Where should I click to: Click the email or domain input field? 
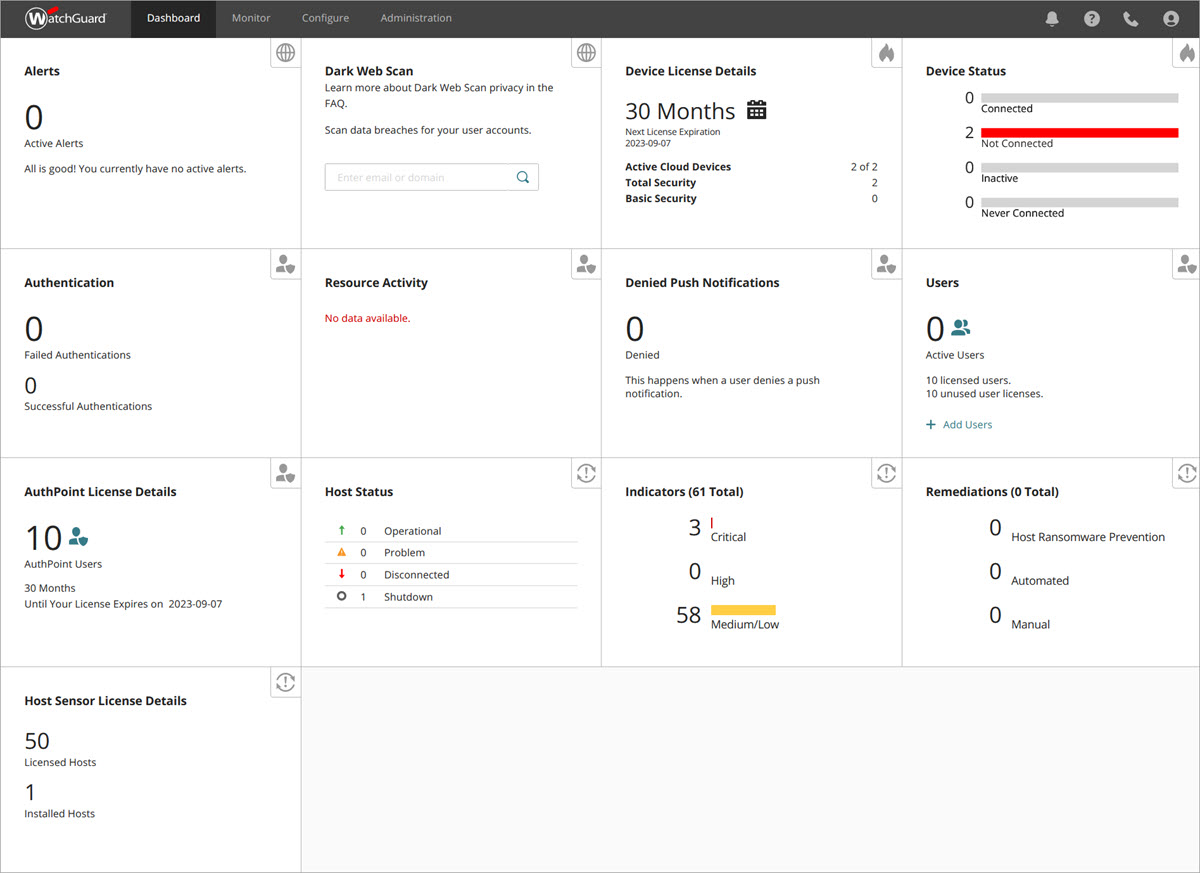click(x=420, y=176)
